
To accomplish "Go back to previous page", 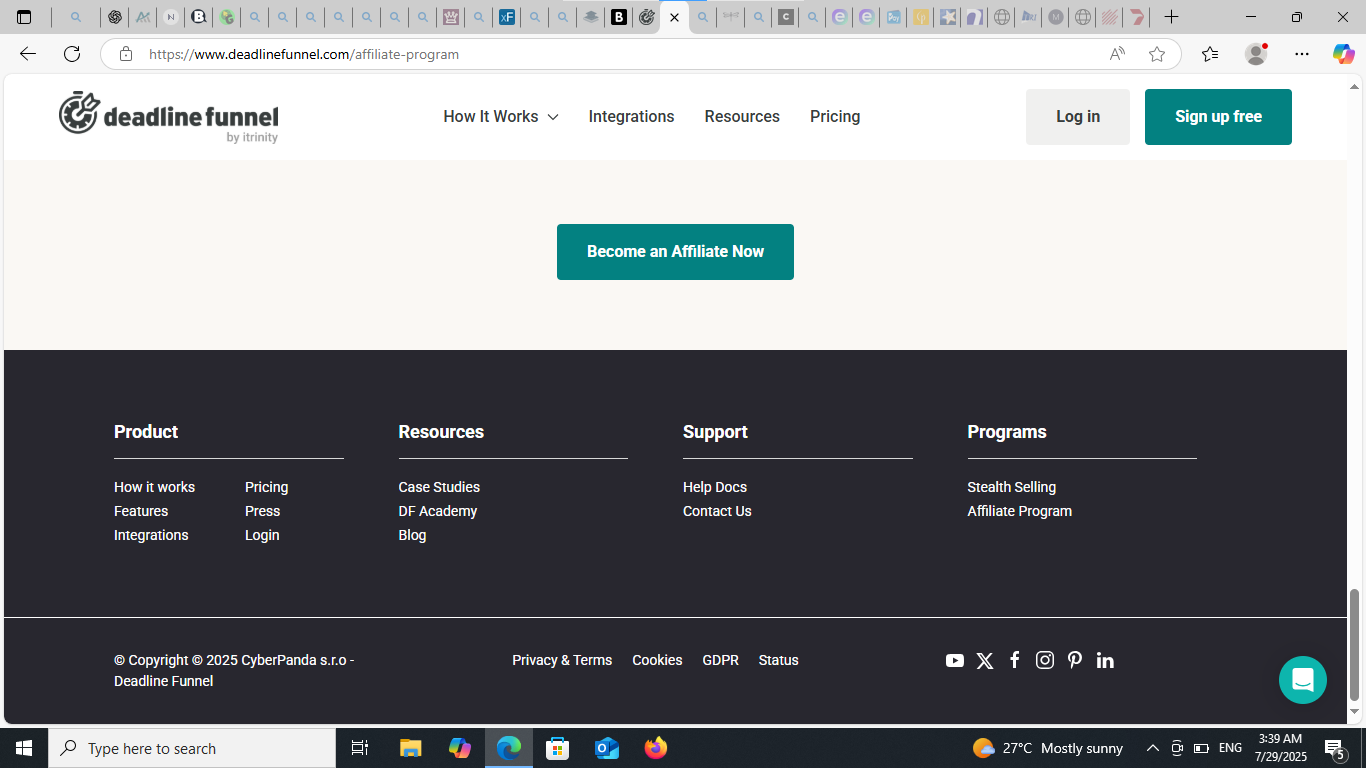I will click(x=28, y=54).
